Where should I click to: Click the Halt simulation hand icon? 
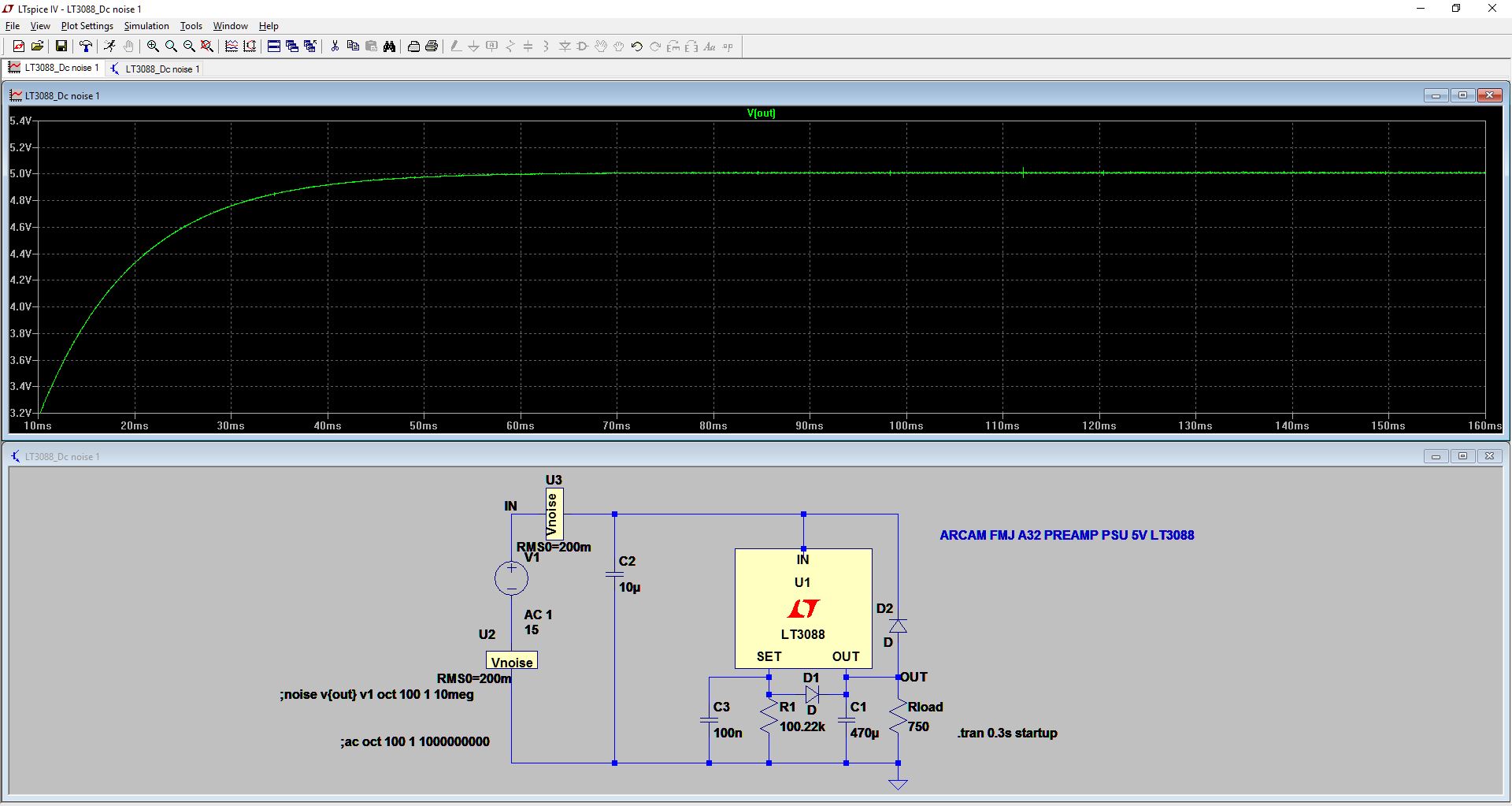coord(128,46)
